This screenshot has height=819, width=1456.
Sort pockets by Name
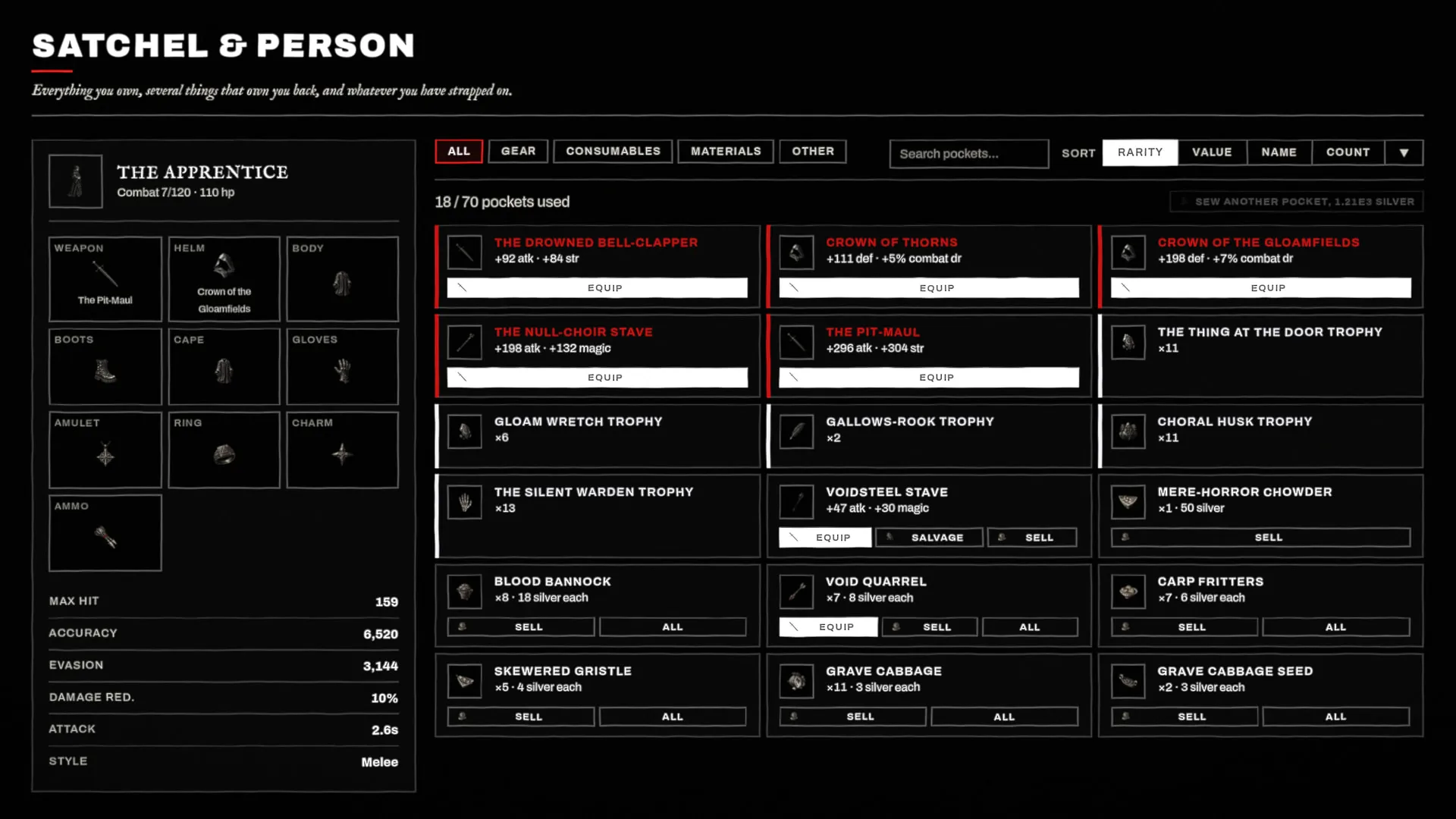click(1279, 152)
